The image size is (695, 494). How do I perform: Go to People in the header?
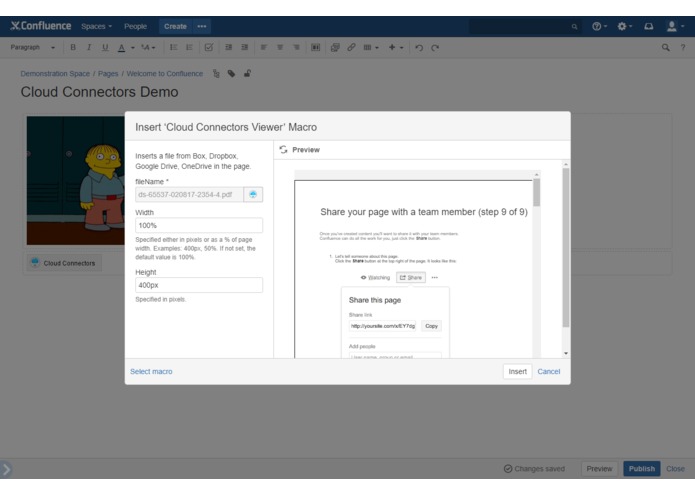(x=135, y=27)
